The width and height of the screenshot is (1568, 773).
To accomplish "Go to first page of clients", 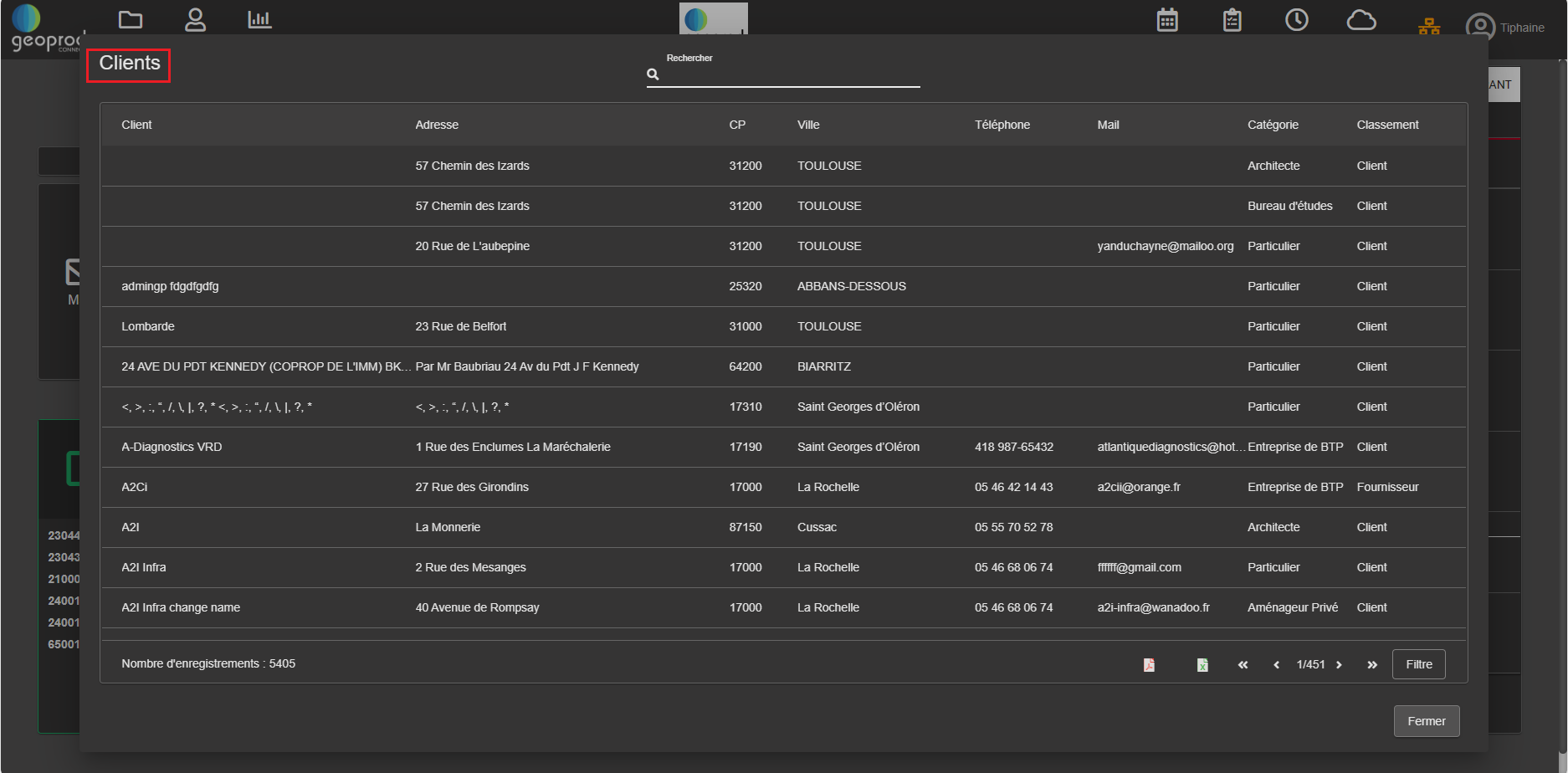I will pyautogui.click(x=1243, y=664).
